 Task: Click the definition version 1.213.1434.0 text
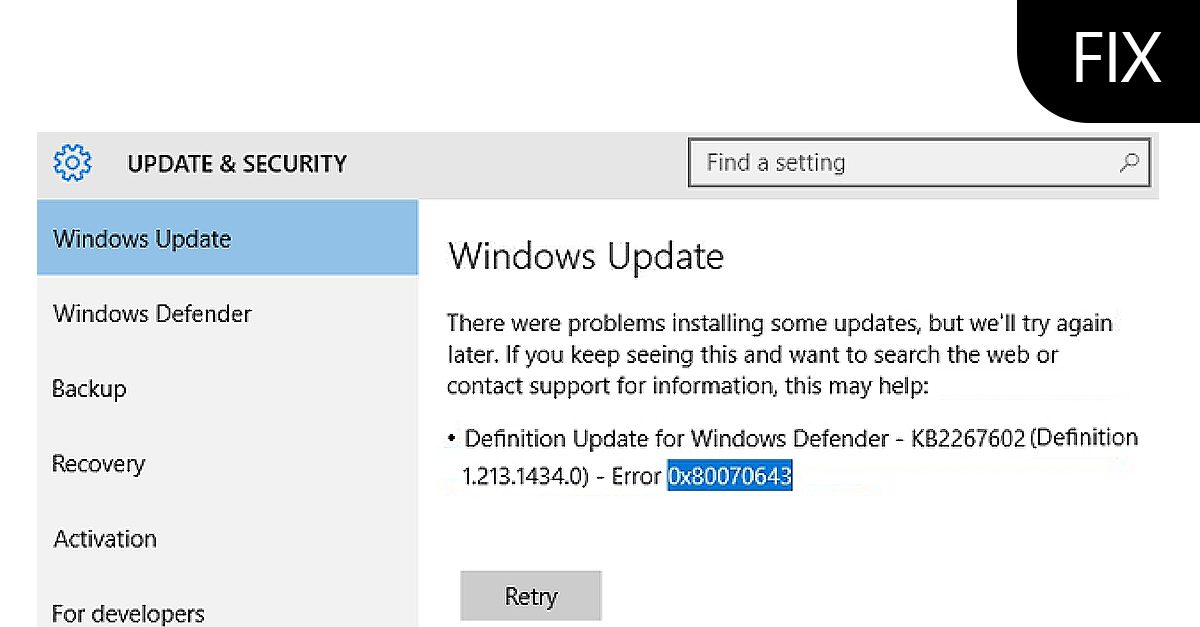523,477
